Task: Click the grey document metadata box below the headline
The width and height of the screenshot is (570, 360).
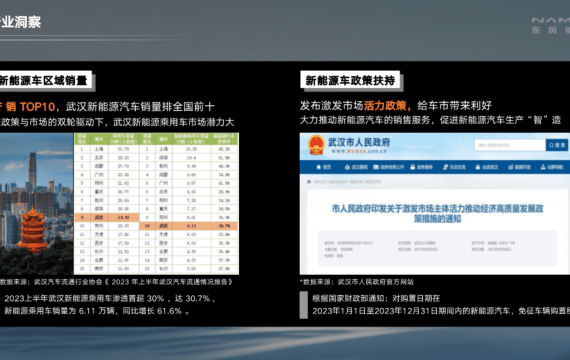Action: pos(437,249)
